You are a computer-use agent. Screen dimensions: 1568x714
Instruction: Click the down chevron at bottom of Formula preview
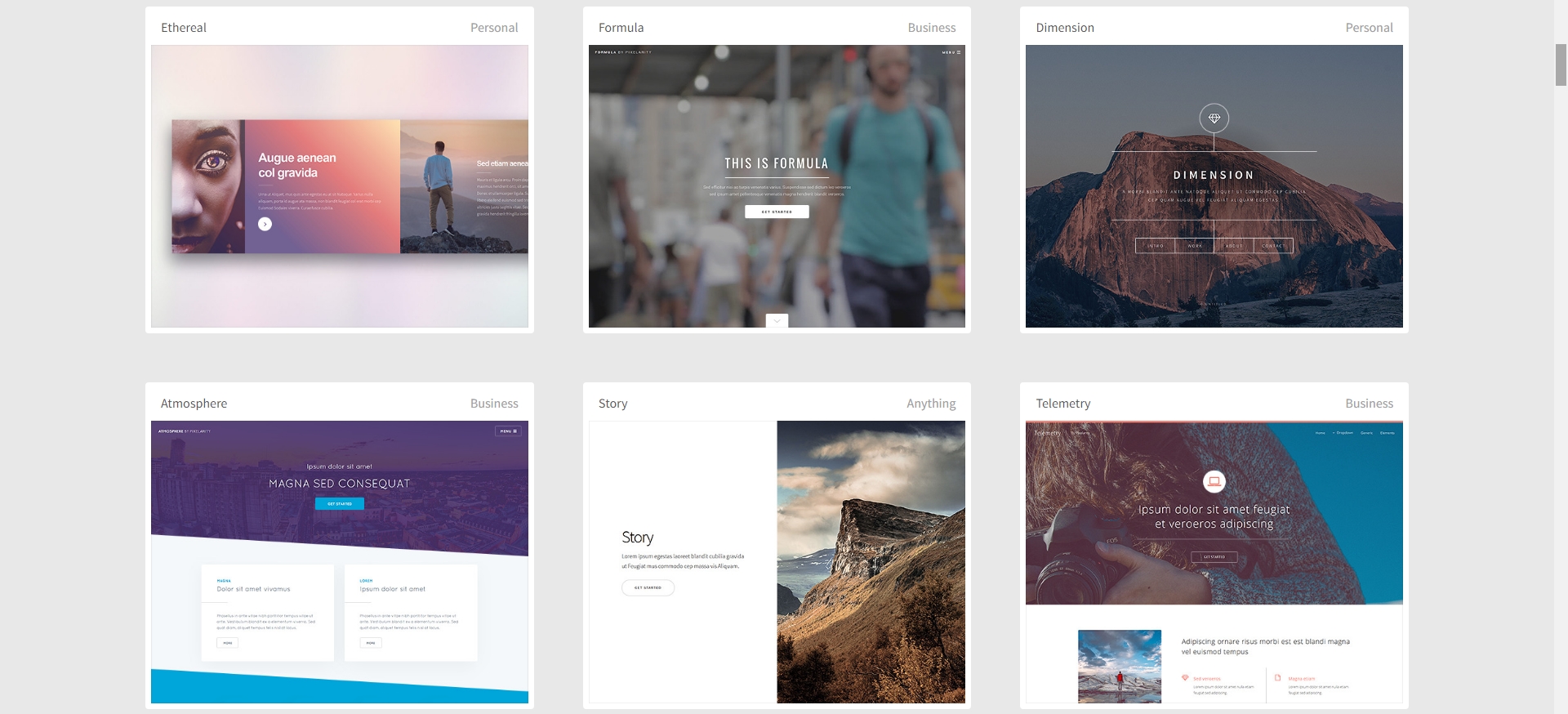click(x=777, y=321)
